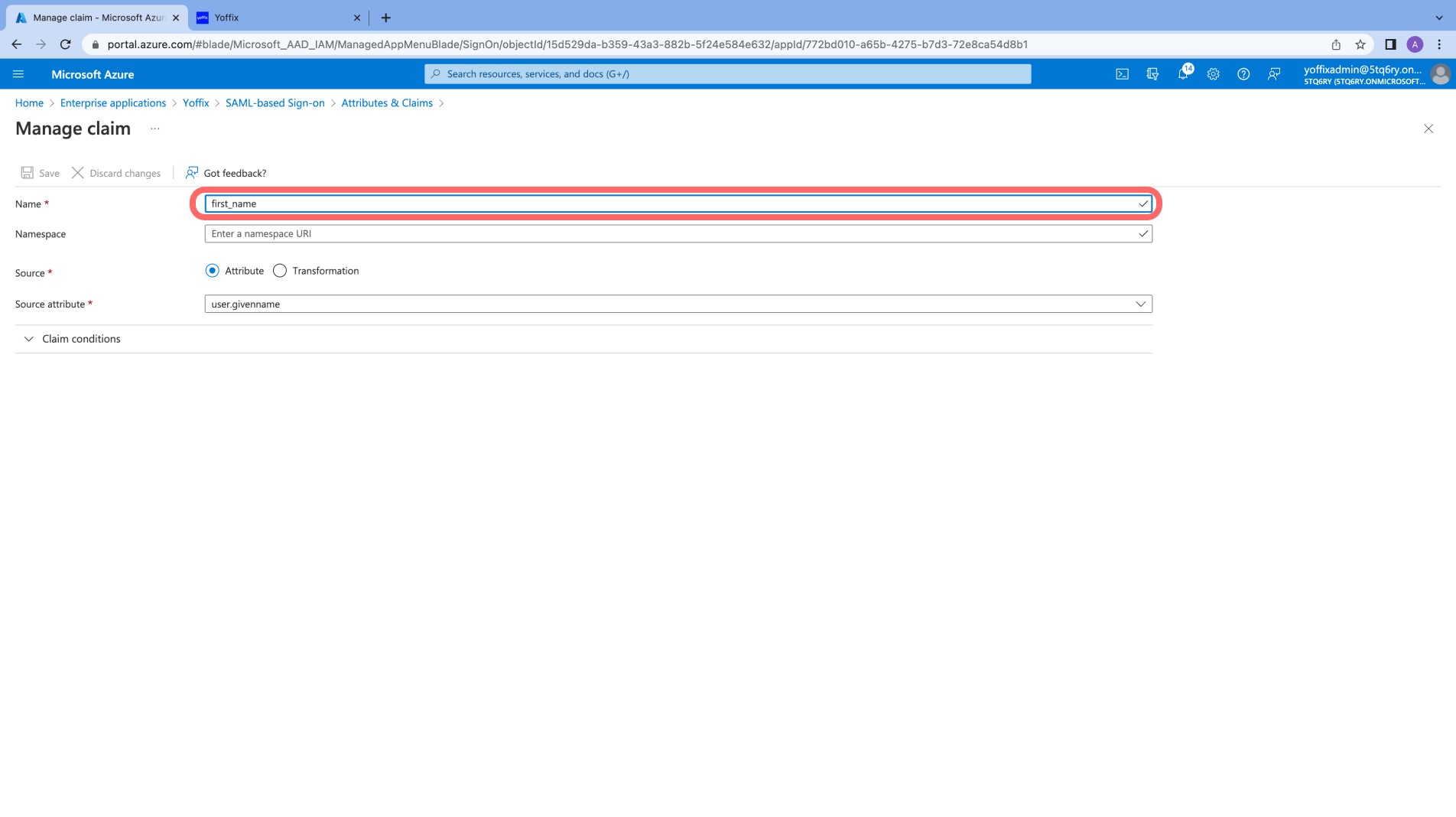Go to Enterprise applications breadcrumb
Screen dimensions: 1456x817
click(x=113, y=103)
